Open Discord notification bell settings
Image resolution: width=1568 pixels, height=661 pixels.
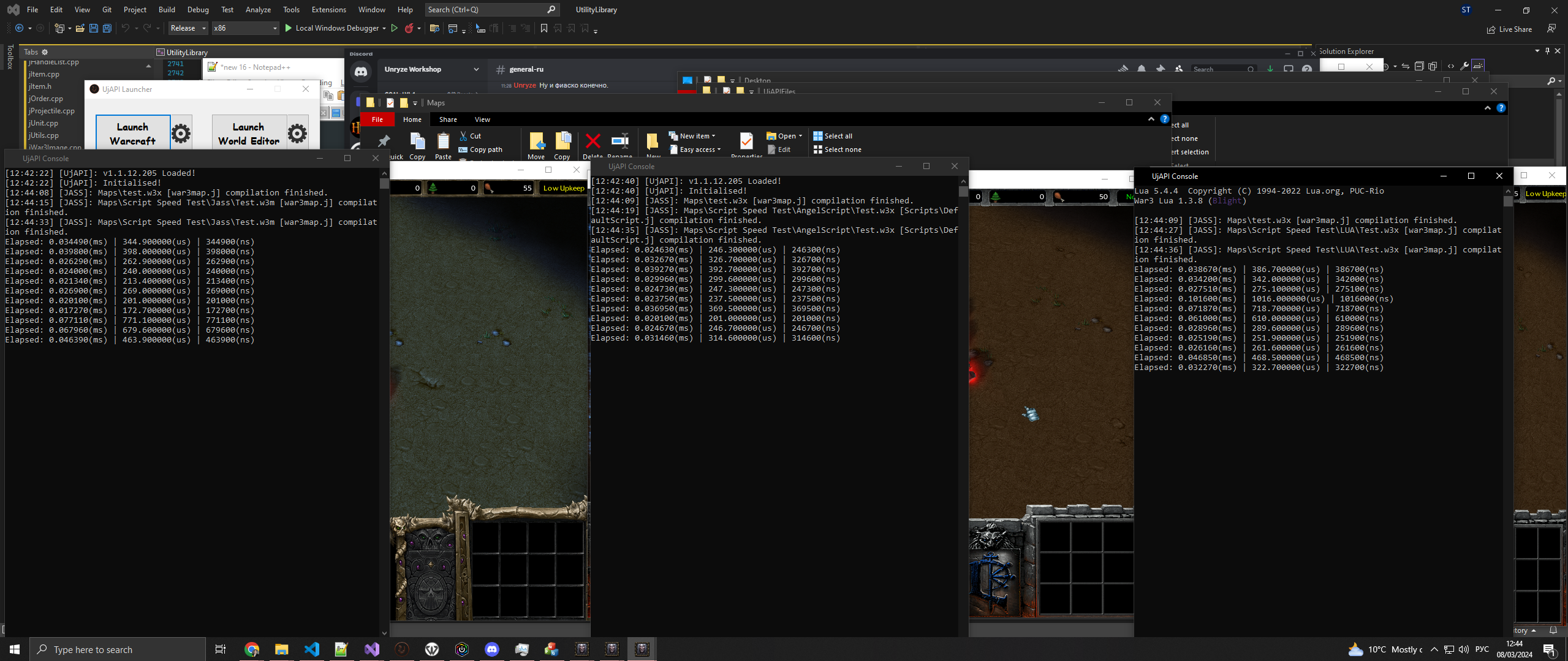1141,69
